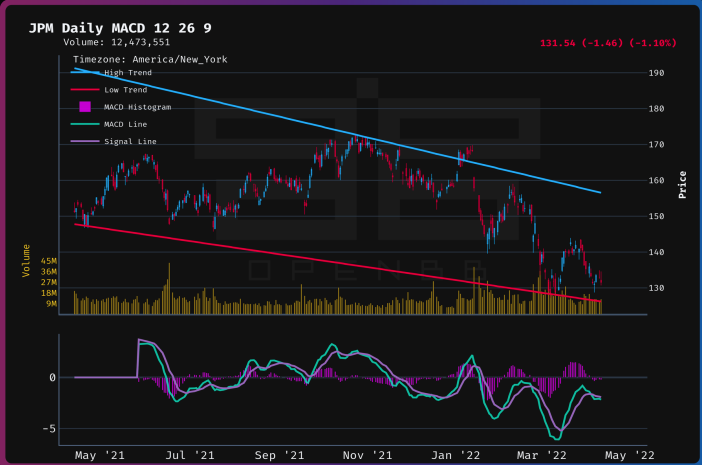Click the Timezone America/New_York label
Screen dimensions: 702x465
point(149,59)
